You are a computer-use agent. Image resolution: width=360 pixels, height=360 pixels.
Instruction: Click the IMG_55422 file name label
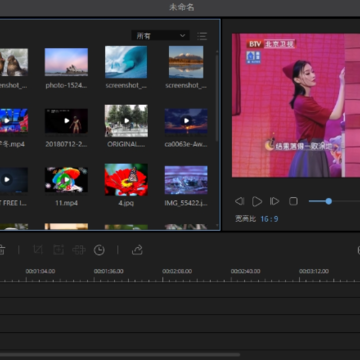pyautogui.click(x=186, y=203)
